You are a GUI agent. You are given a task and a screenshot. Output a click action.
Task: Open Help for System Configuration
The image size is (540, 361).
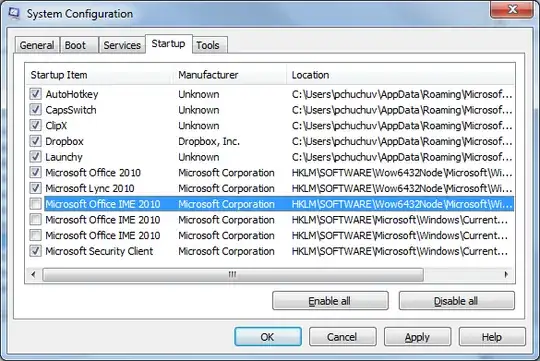tap(492, 337)
